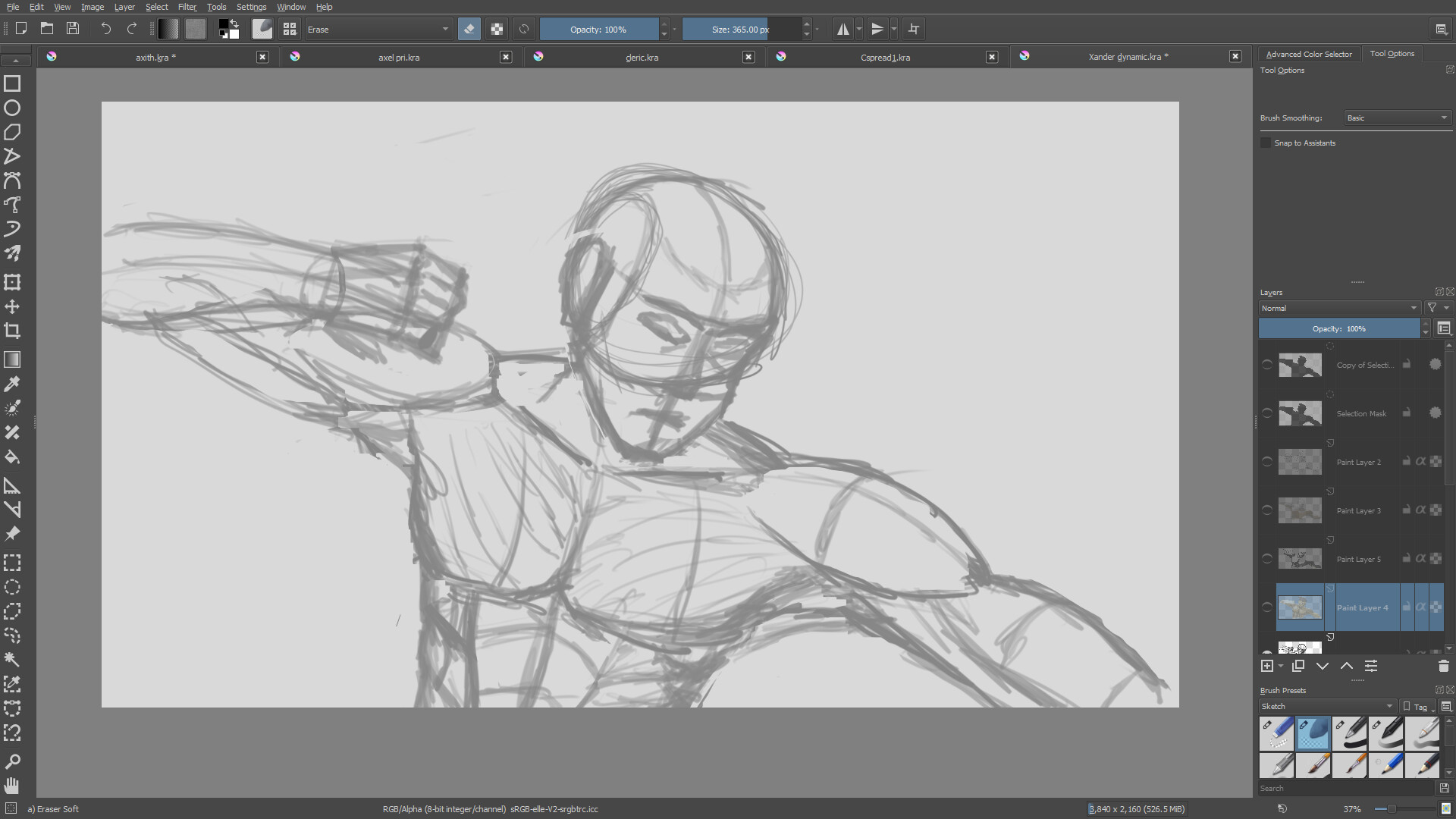Open the Advanced Color Selector tab
The width and height of the screenshot is (1456, 819).
coord(1308,54)
